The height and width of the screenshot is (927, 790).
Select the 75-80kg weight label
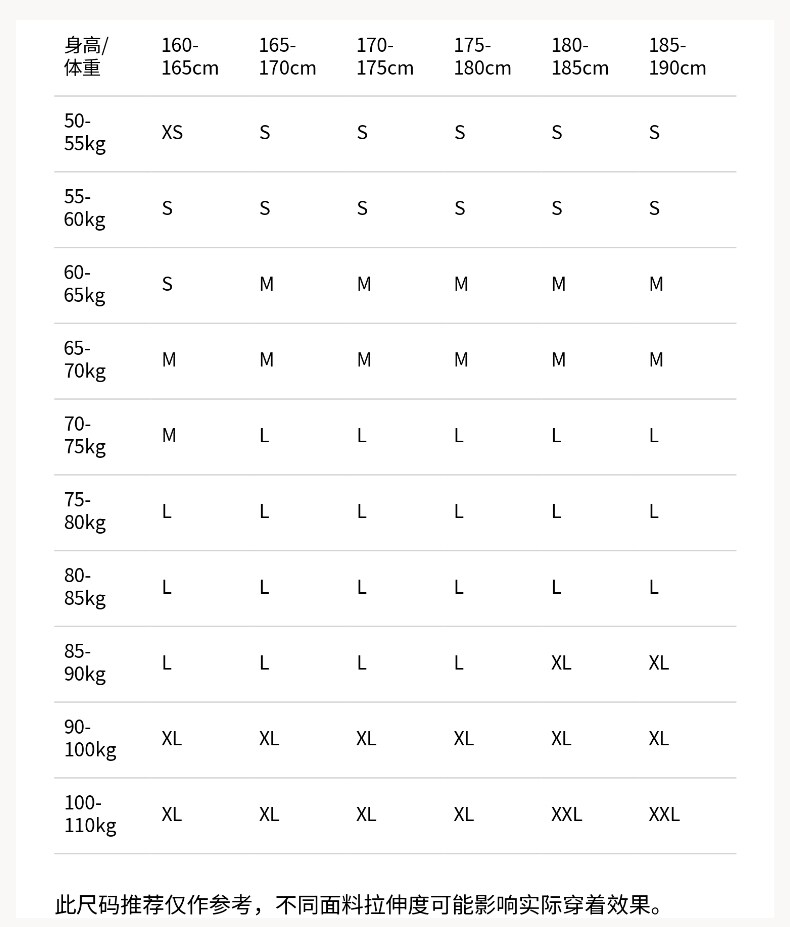coord(85,511)
